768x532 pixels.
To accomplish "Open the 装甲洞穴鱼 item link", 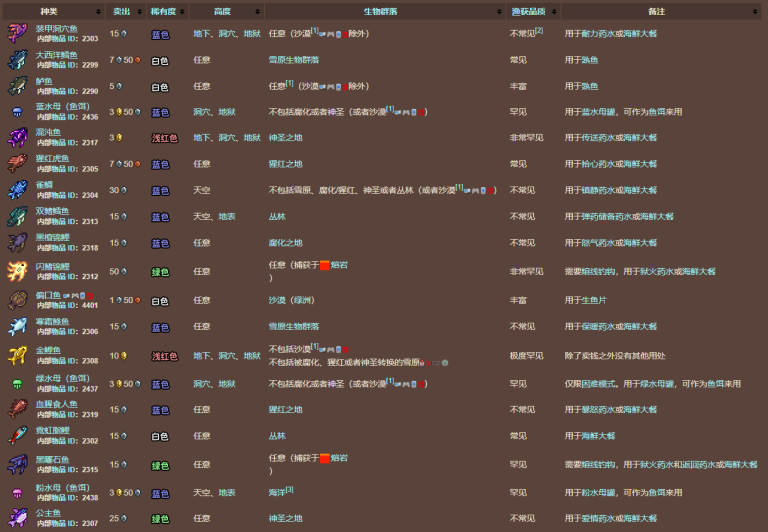I will click(x=57, y=29).
